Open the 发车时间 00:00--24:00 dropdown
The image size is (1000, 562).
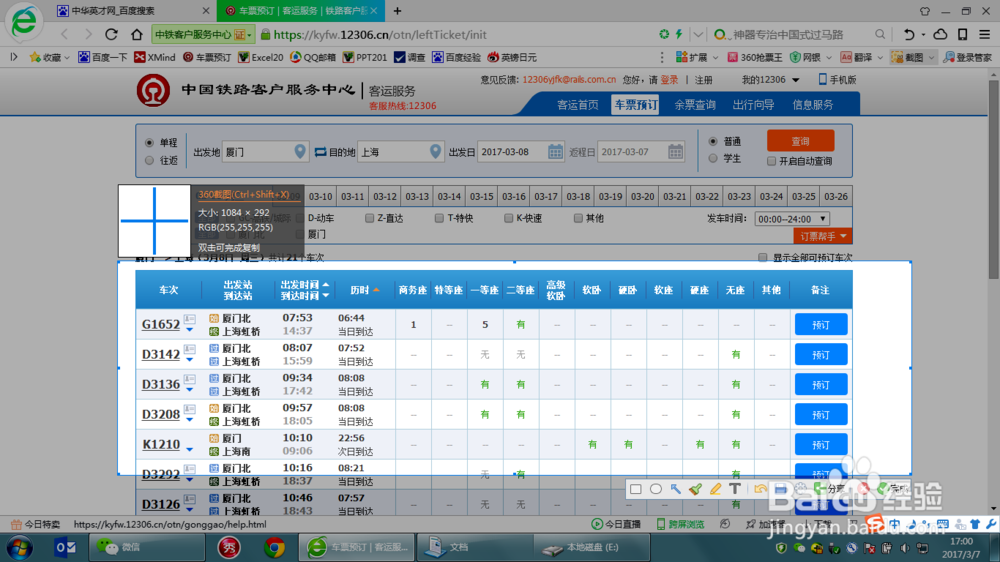[791, 219]
